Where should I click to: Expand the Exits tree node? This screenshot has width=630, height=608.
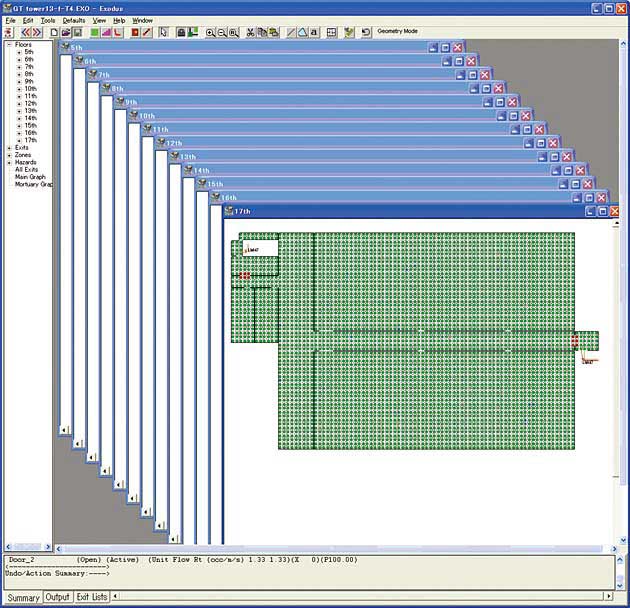9,148
